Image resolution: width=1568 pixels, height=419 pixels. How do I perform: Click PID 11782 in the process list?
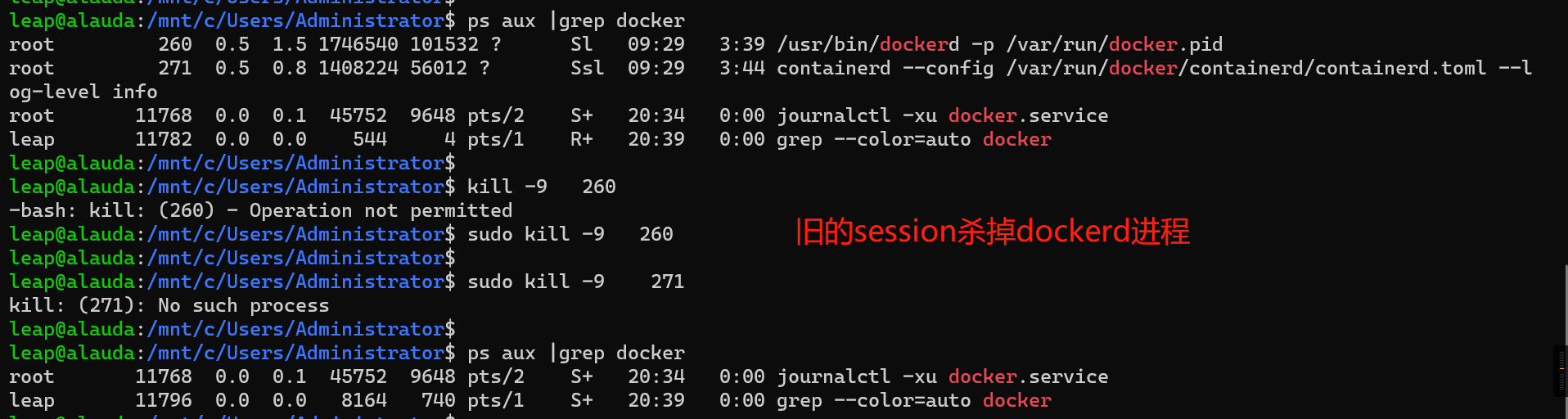(164, 139)
